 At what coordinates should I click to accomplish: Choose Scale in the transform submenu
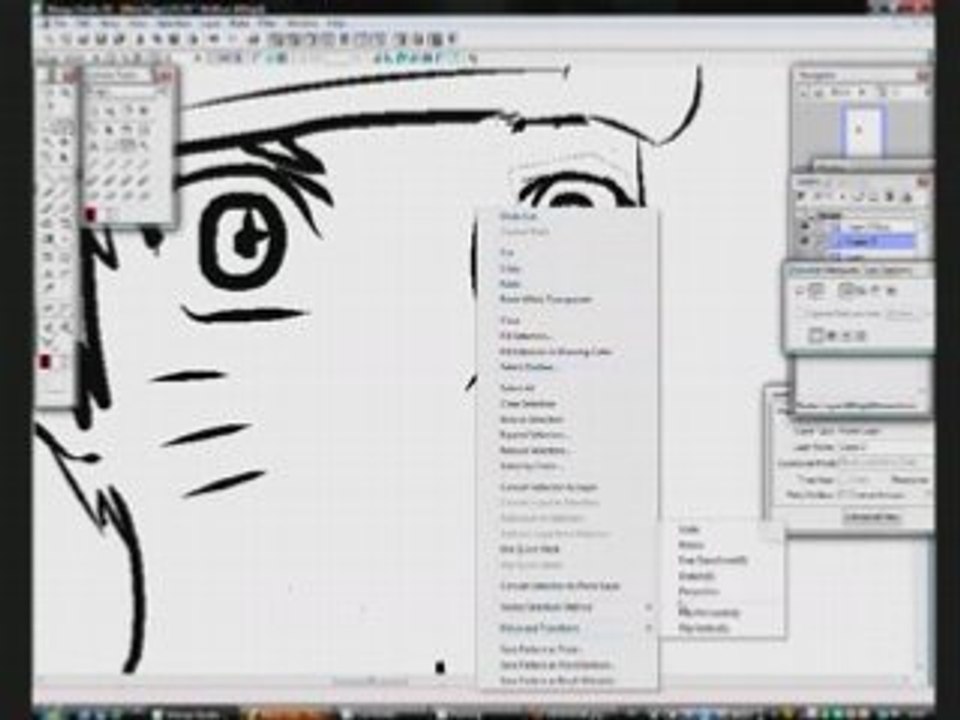tap(689, 530)
